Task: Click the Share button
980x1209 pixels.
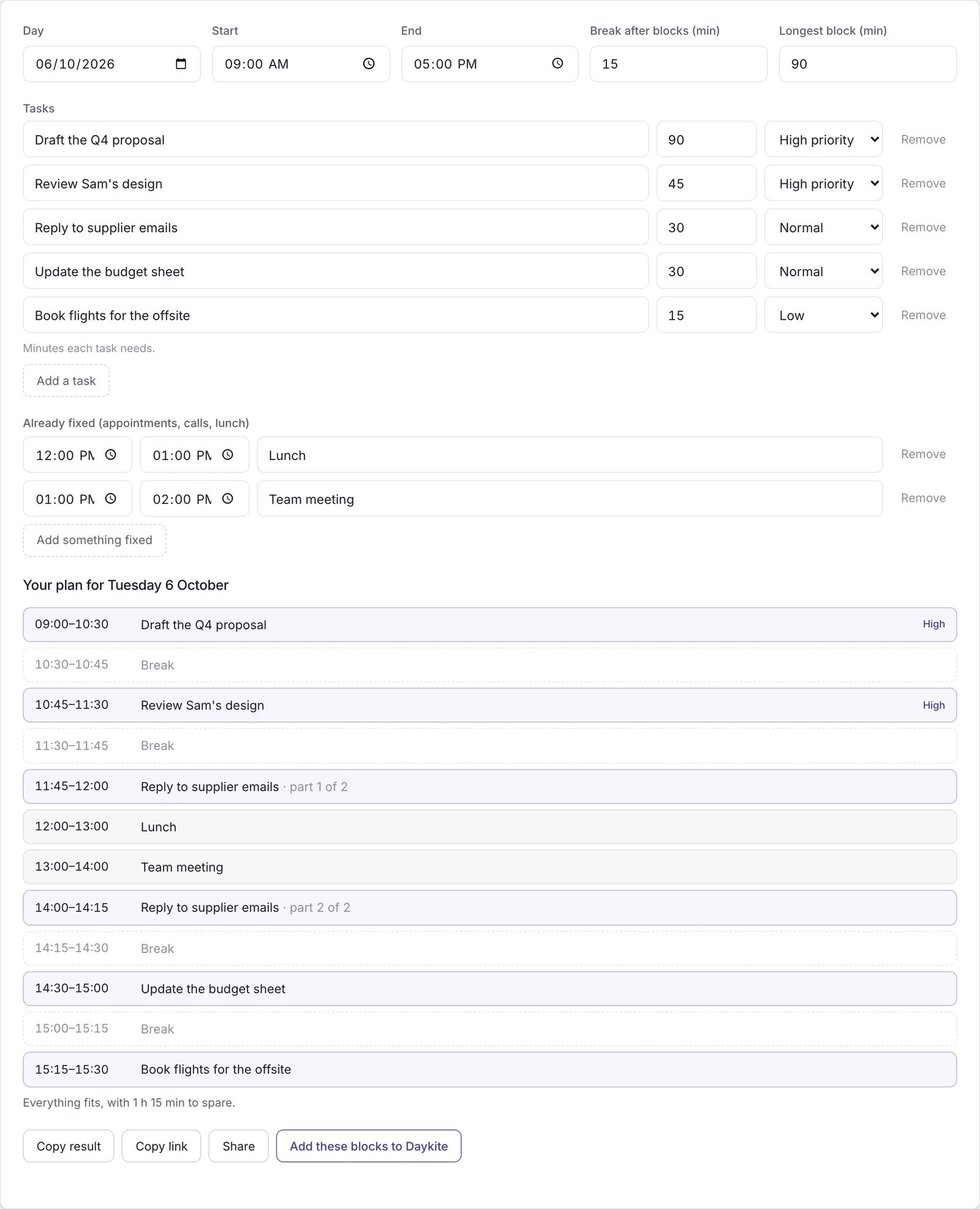Action: (238, 1146)
